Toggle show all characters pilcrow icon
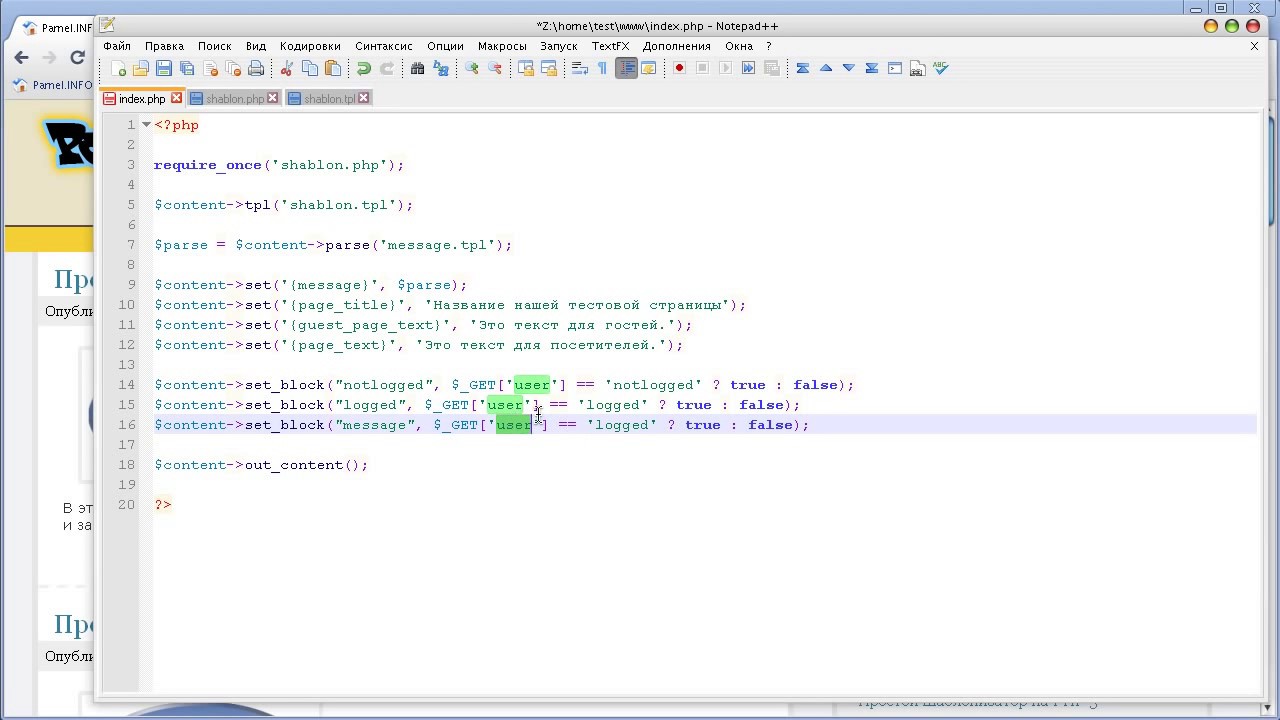The width and height of the screenshot is (1280, 720). click(602, 68)
